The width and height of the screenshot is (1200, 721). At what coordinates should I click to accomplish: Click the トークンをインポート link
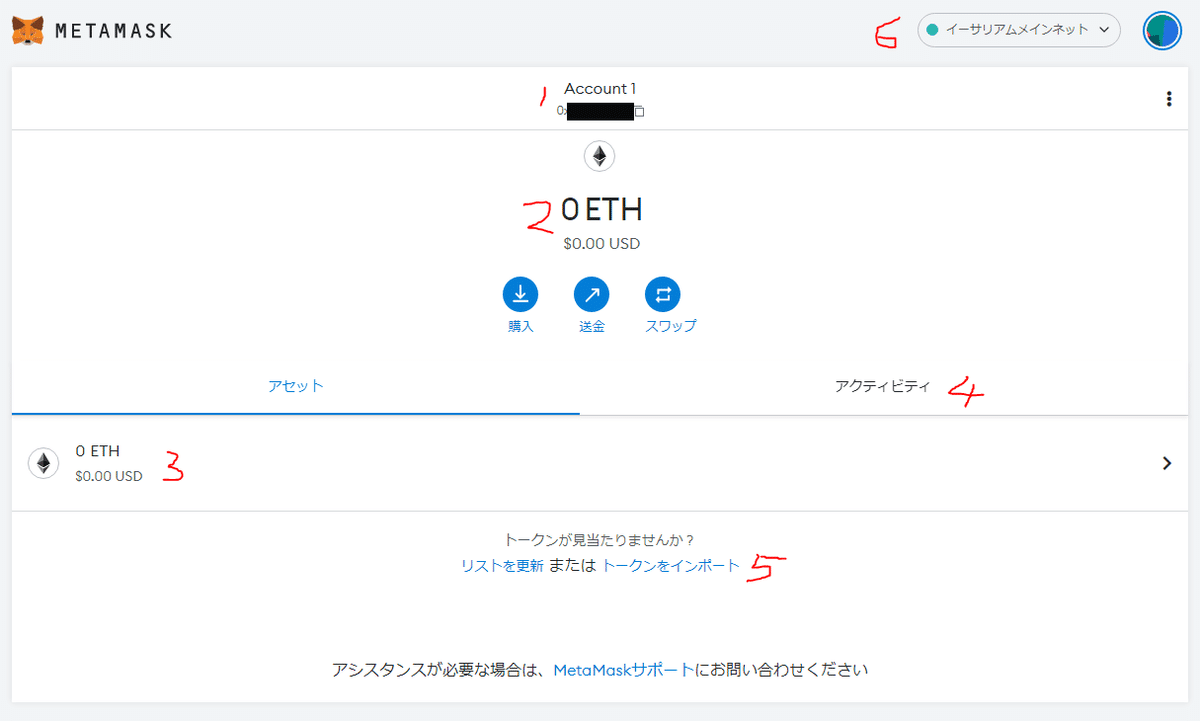(x=671, y=565)
